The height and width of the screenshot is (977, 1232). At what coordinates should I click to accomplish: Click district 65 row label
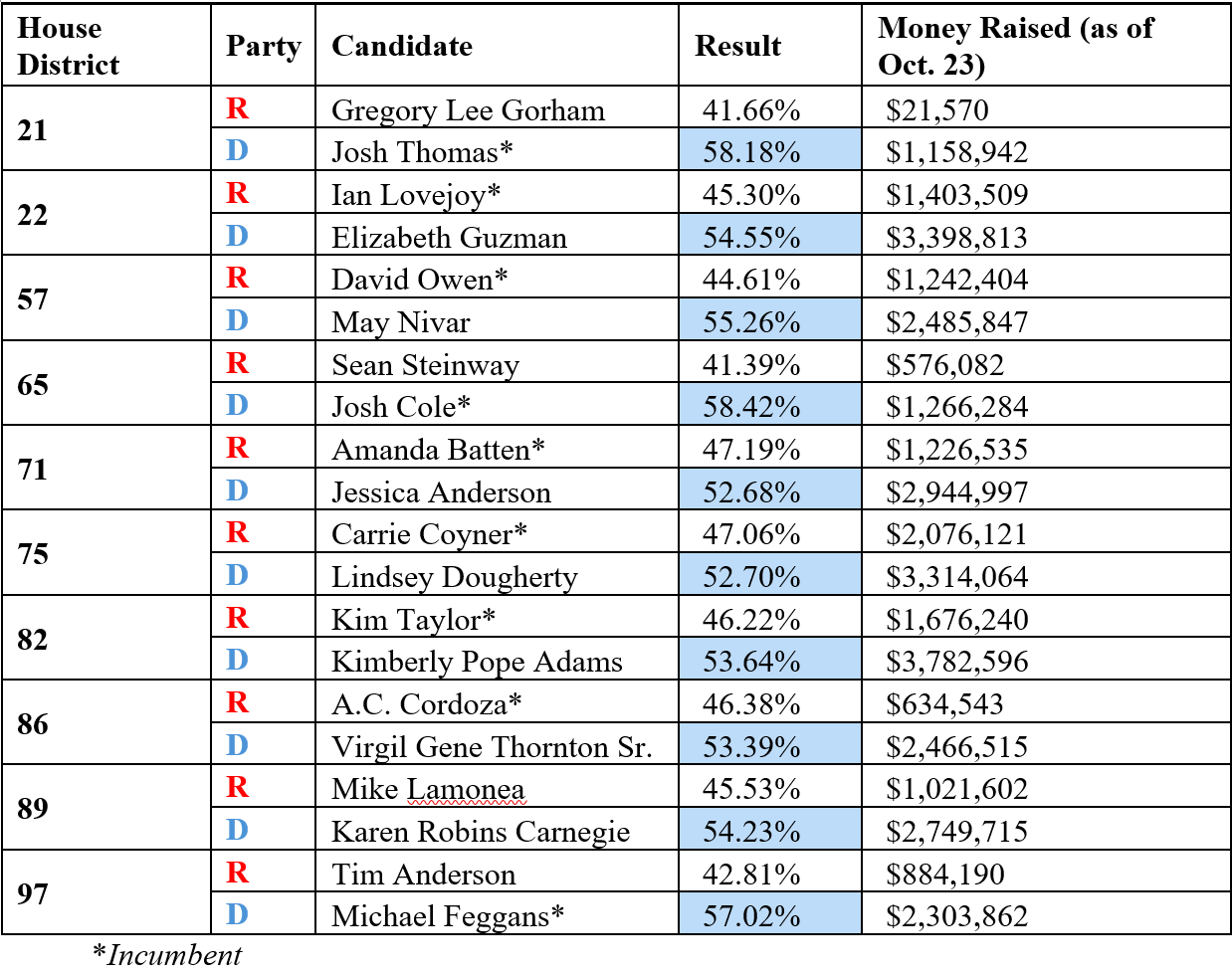click(33, 384)
